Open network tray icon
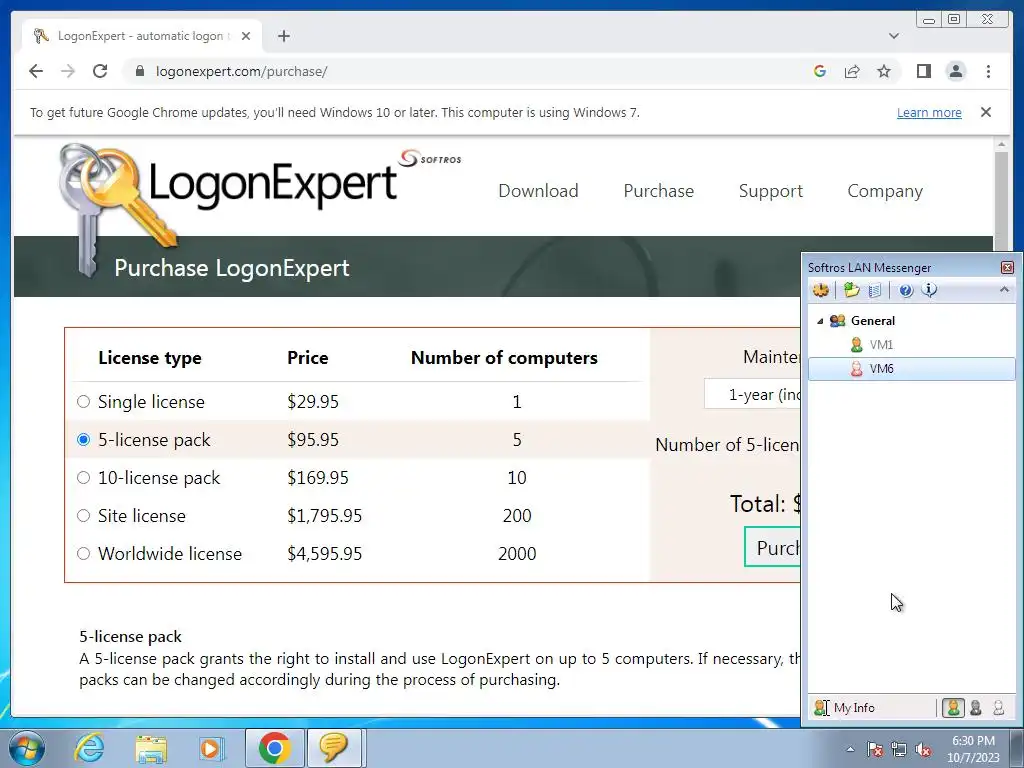This screenshot has width=1024, height=768. click(899, 749)
